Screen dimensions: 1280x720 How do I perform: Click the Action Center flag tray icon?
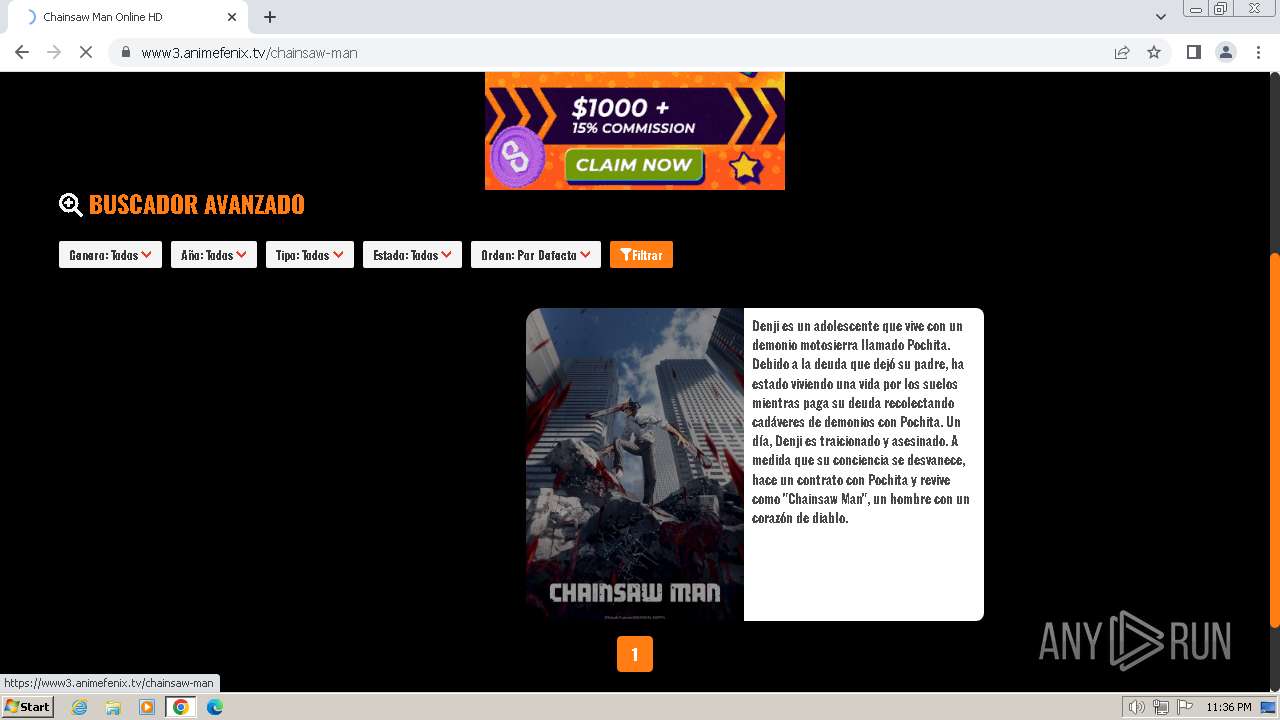pyautogui.click(x=1185, y=707)
